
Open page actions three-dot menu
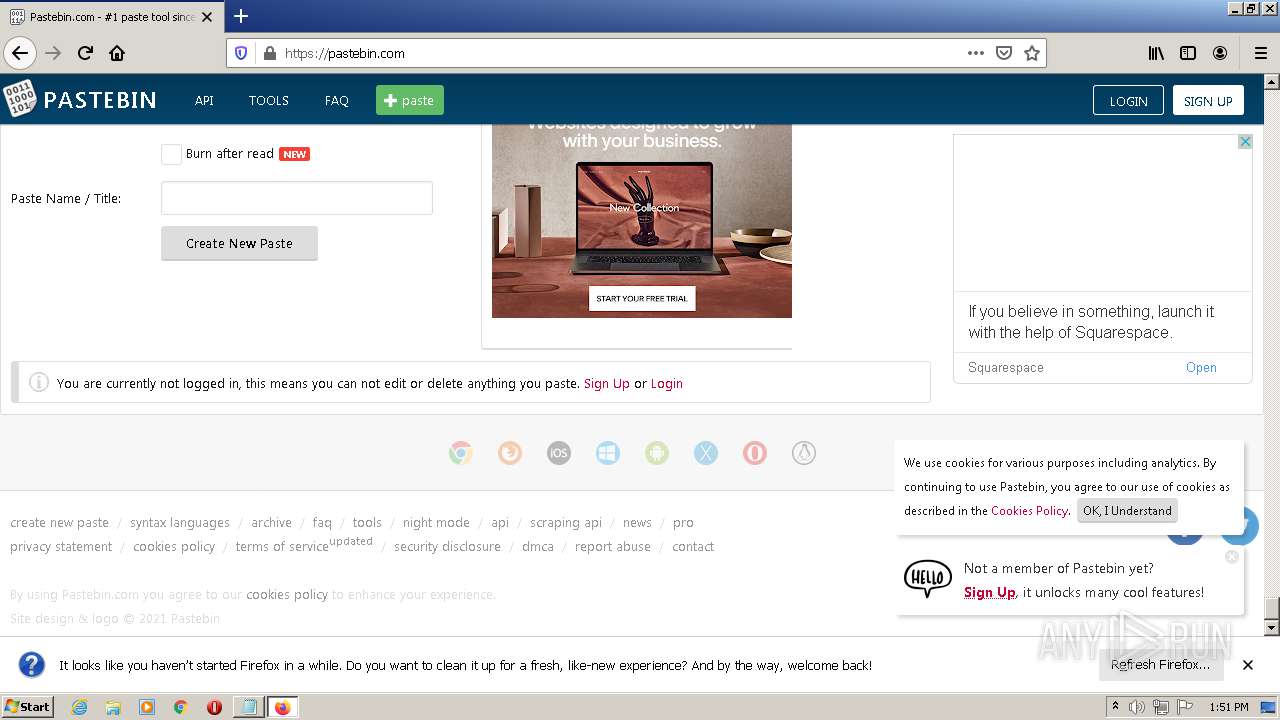[976, 53]
